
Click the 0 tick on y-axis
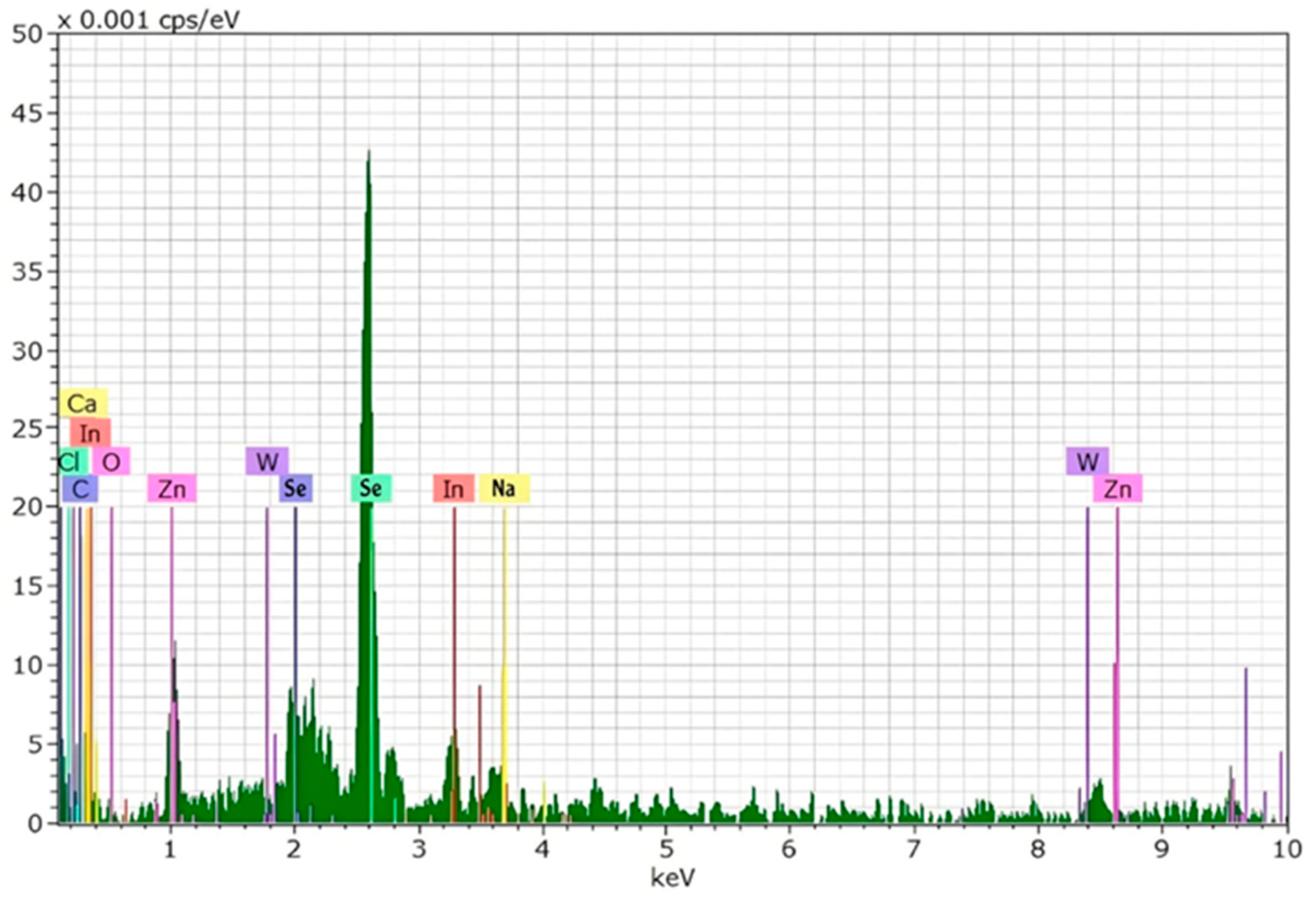(35, 824)
